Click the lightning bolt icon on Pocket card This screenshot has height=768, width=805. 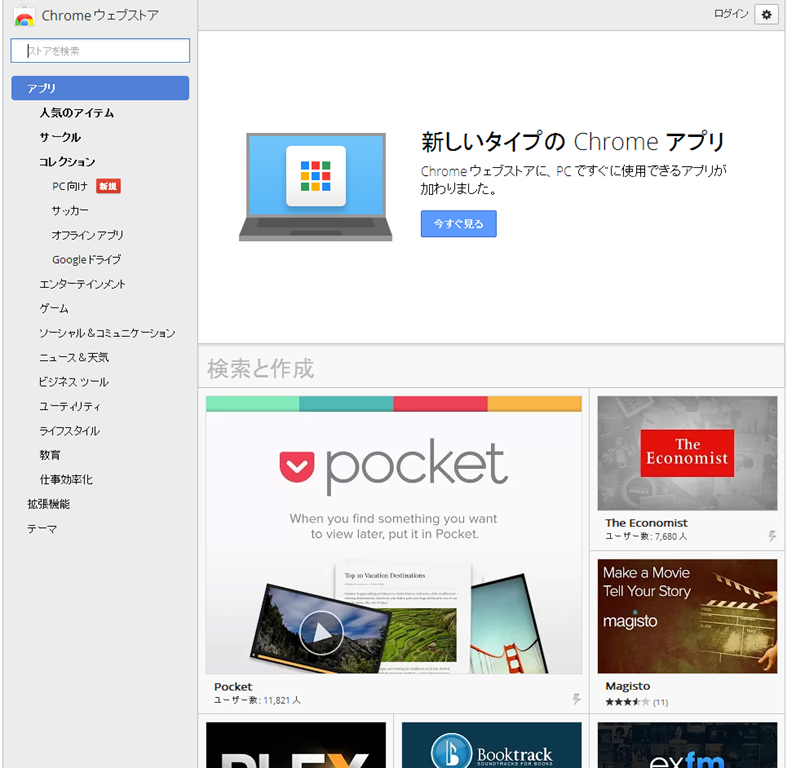[x=577, y=699]
